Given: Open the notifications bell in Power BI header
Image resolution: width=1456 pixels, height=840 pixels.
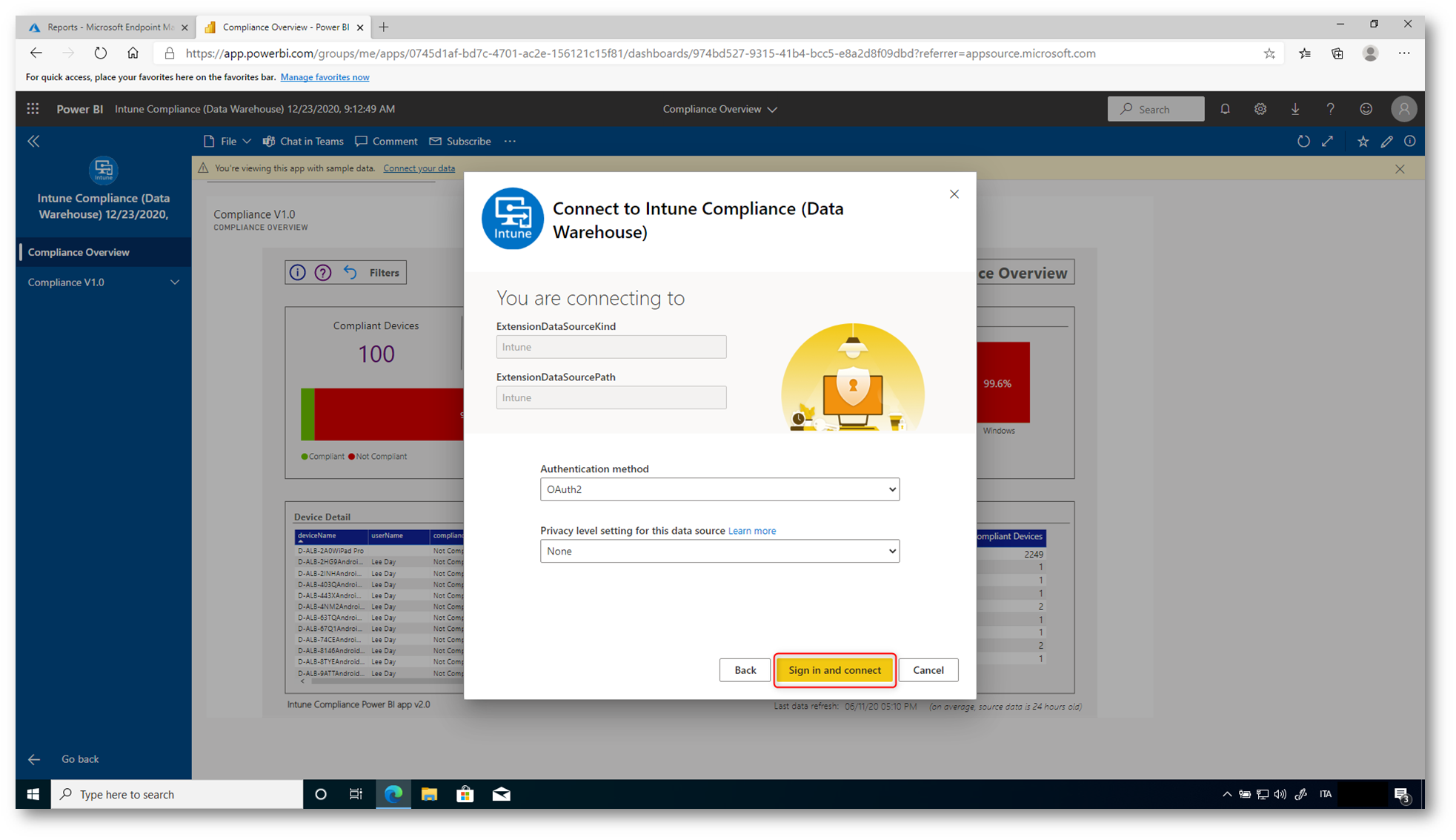Looking at the screenshot, I should pyautogui.click(x=1225, y=109).
